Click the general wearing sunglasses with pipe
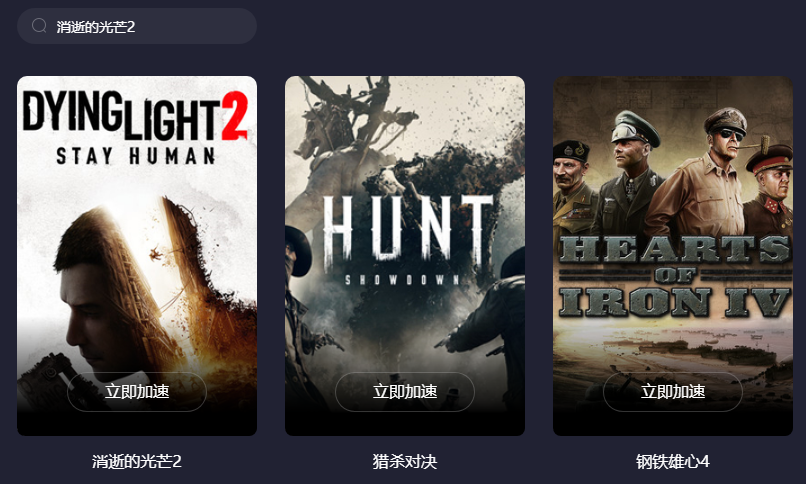This screenshot has height=484, width=806. pos(704,175)
